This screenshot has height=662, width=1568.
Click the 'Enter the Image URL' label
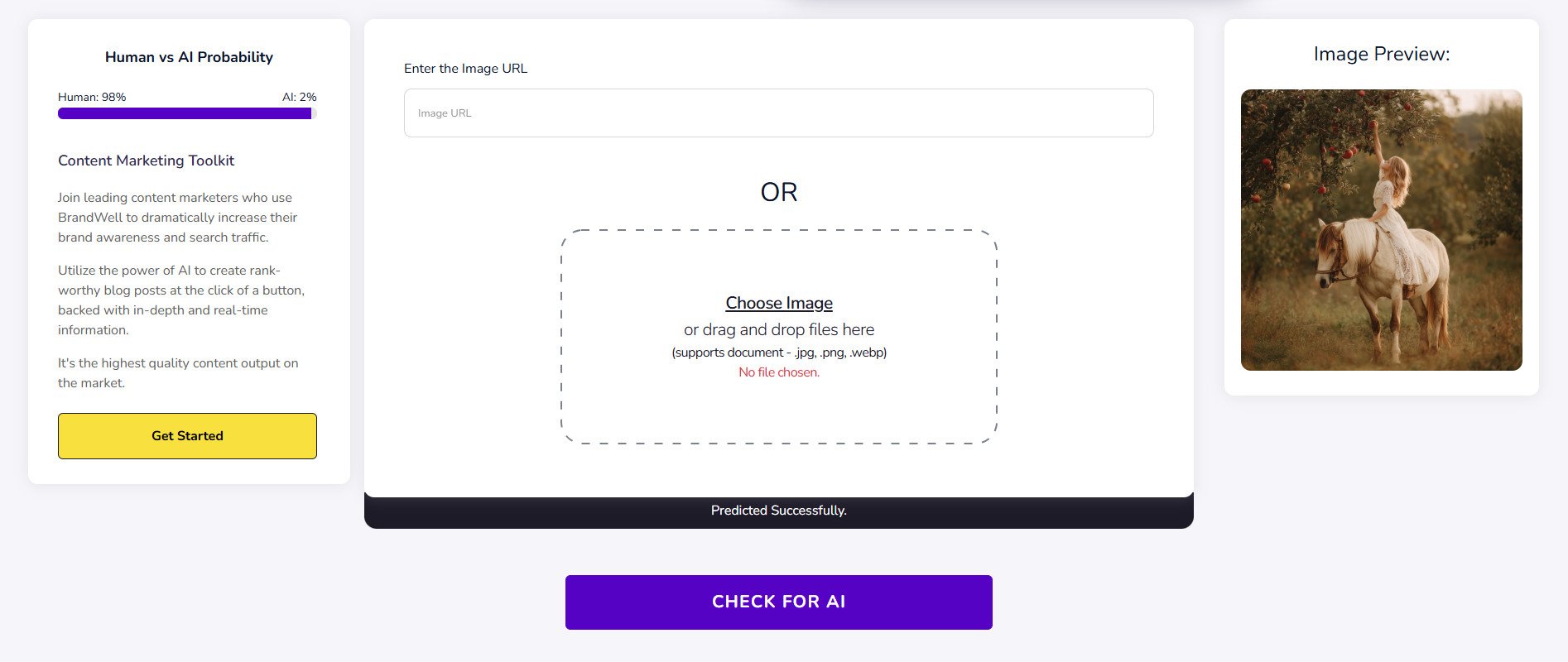point(465,69)
